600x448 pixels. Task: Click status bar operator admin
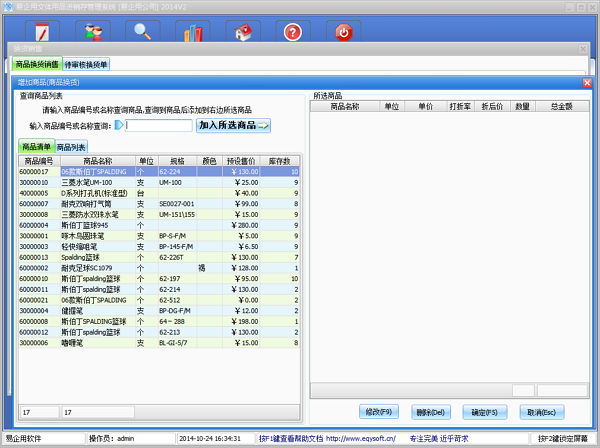pyautogui.click(x=111, y=438)
